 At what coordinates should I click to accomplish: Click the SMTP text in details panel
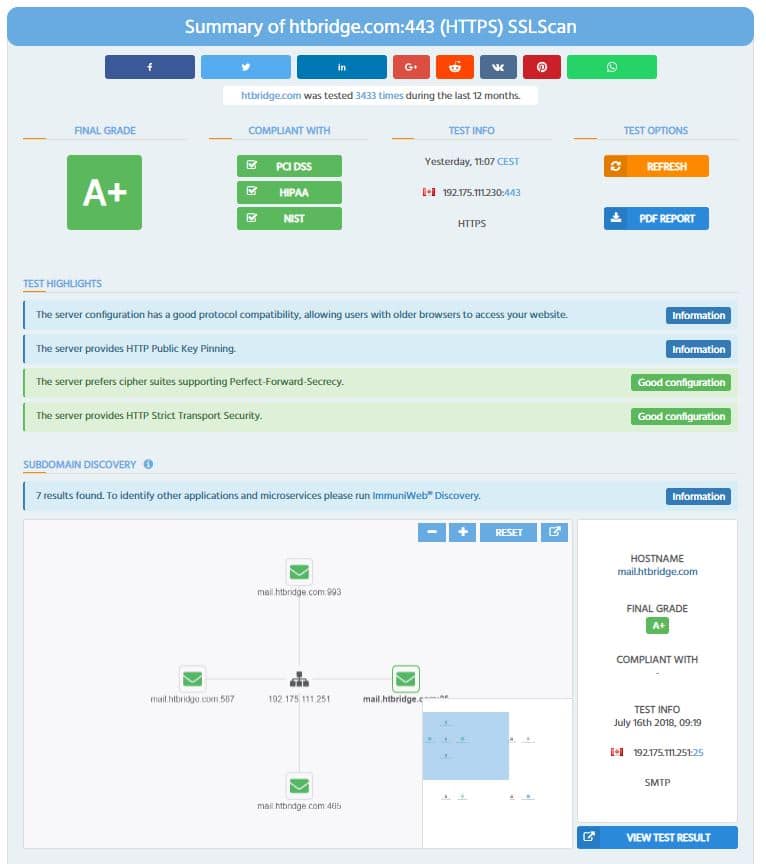[657, 782]
